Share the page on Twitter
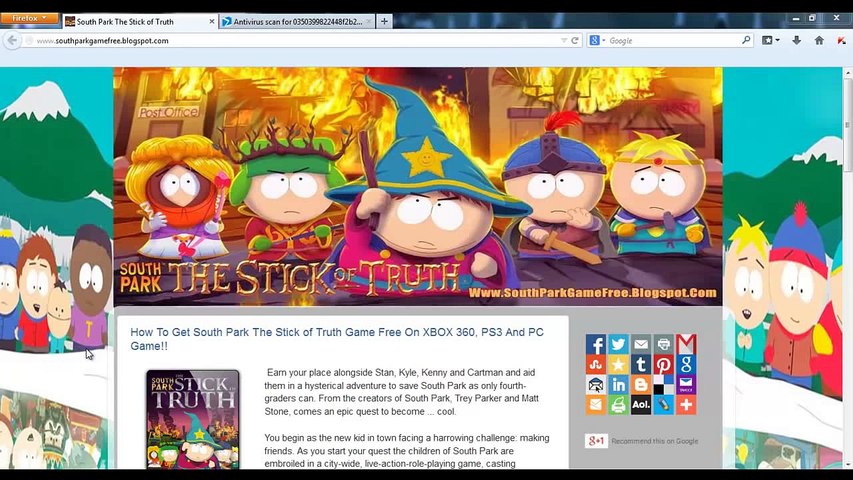The height and width of the screenshot is (480, 853). tap(618, 344)
